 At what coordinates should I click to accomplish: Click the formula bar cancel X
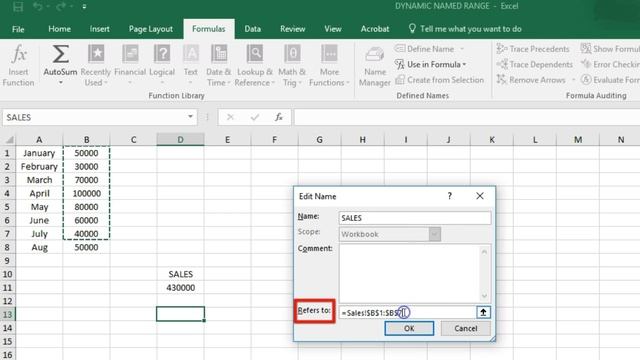point(230,118)
